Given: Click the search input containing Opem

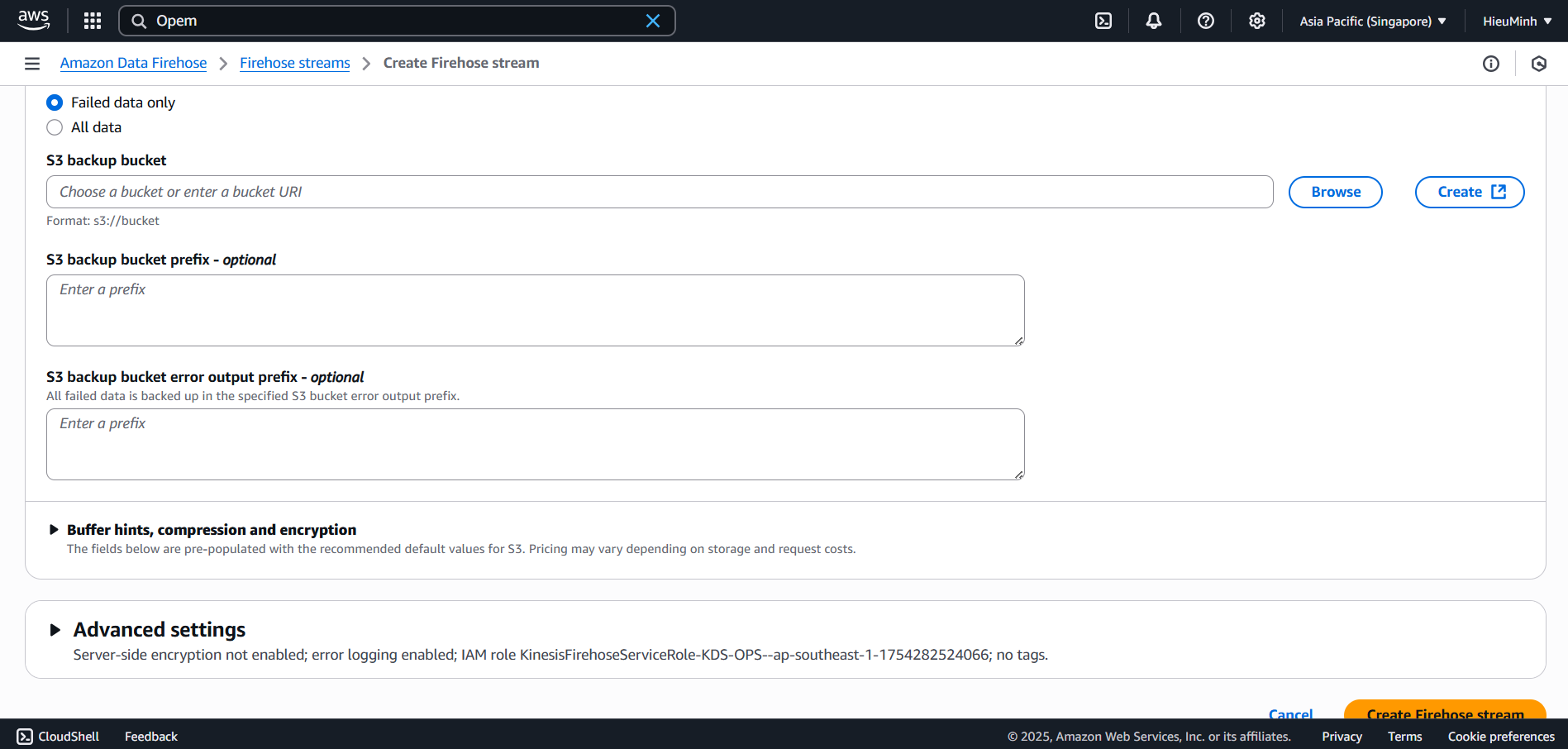Looking at the screenshot, I should point(397,21).
